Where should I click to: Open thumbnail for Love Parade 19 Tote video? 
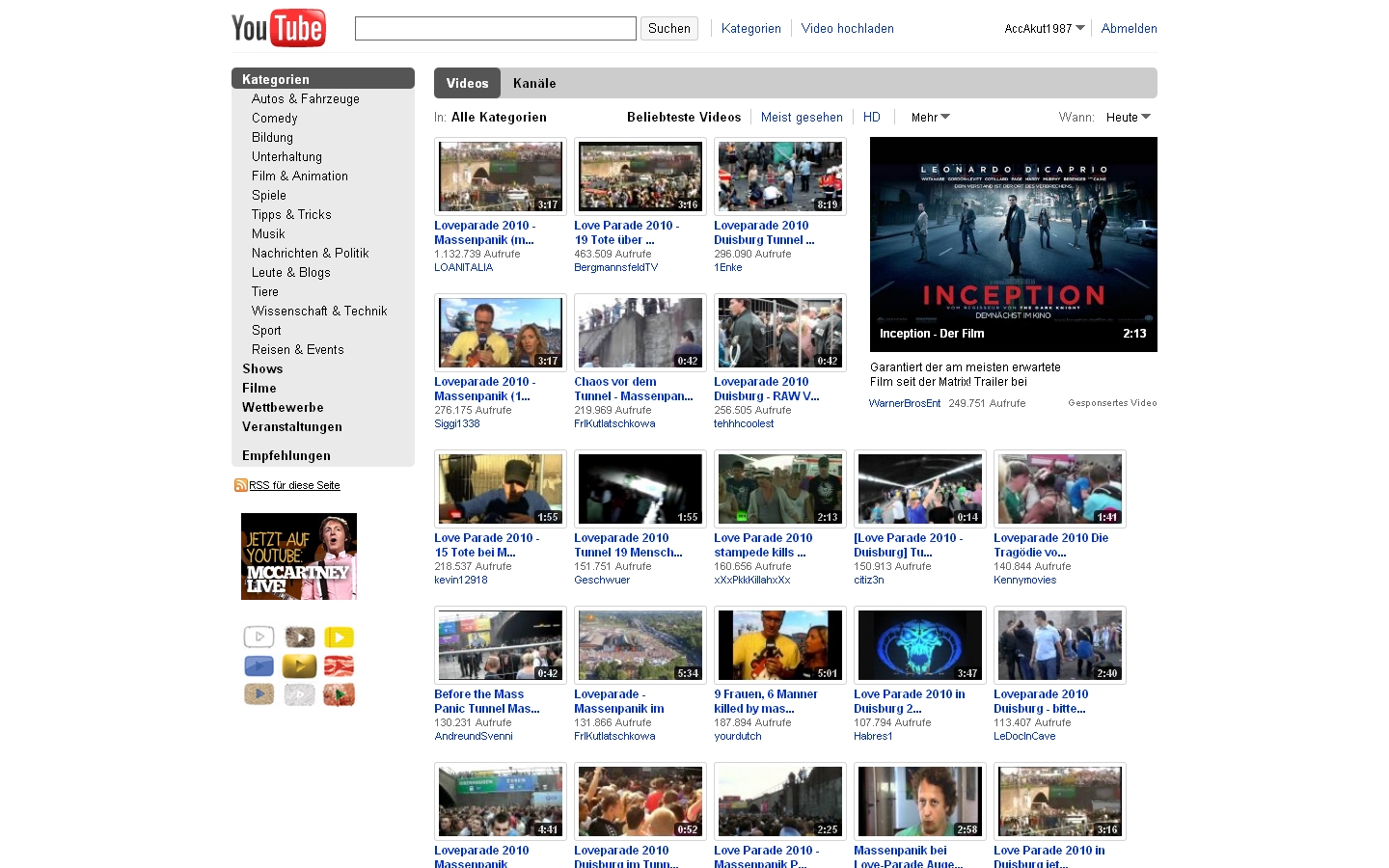tap(640, 176)
